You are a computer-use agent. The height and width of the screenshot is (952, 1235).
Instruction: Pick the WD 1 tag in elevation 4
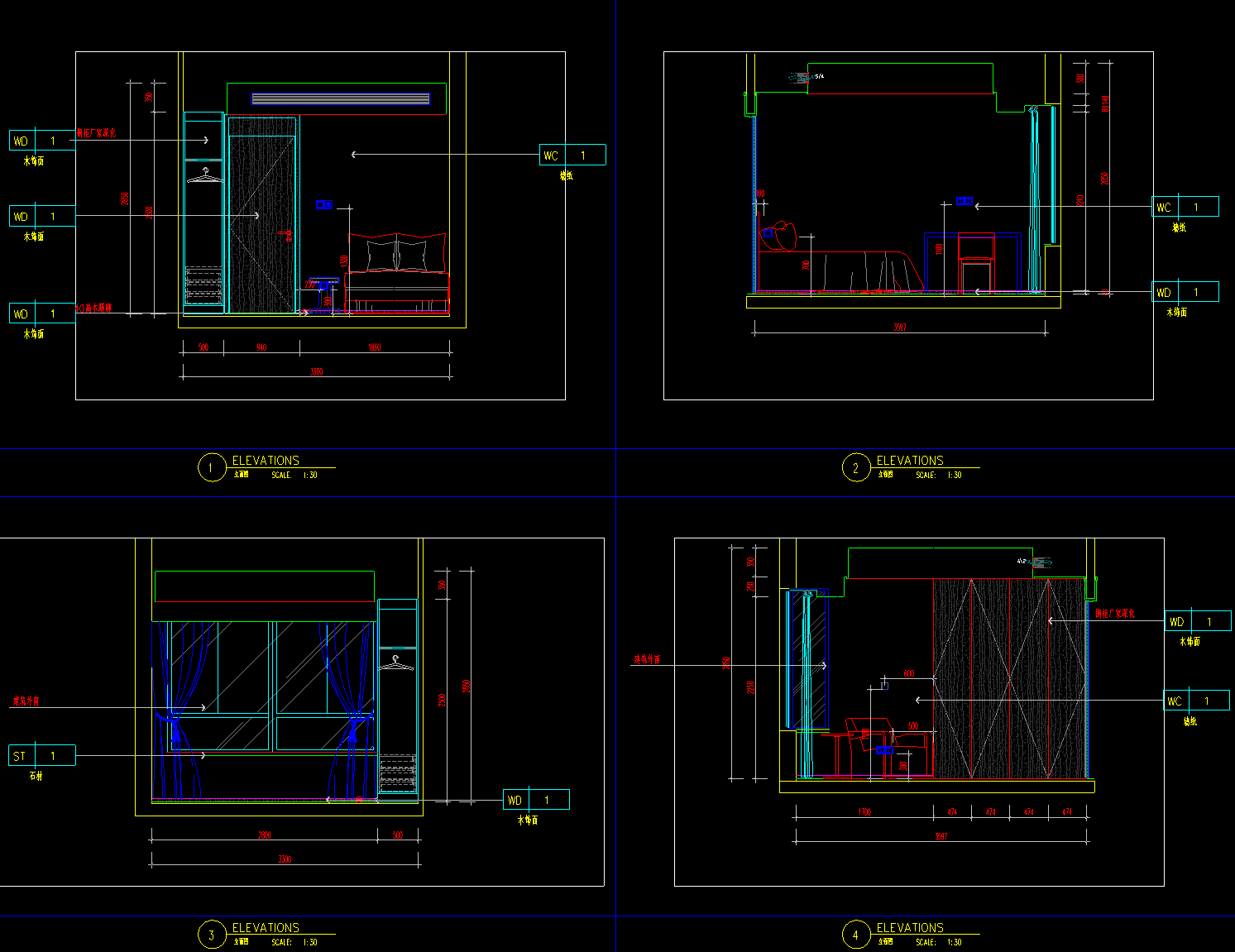(x=1198, y=621)
